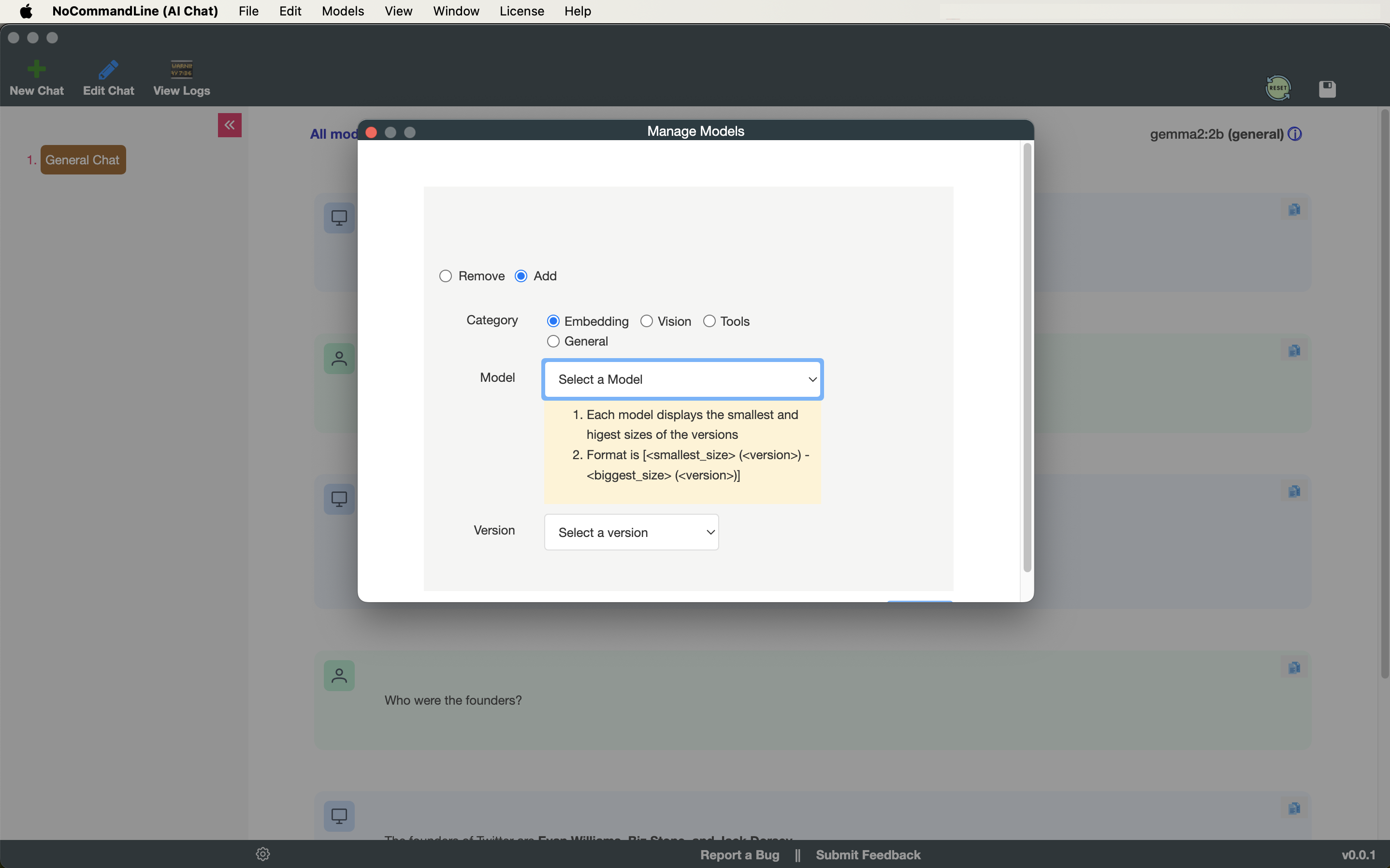Viewport: 1390px width, 868px height.
Task: Click the Submit Feedback link
Action: coord(868,855)
